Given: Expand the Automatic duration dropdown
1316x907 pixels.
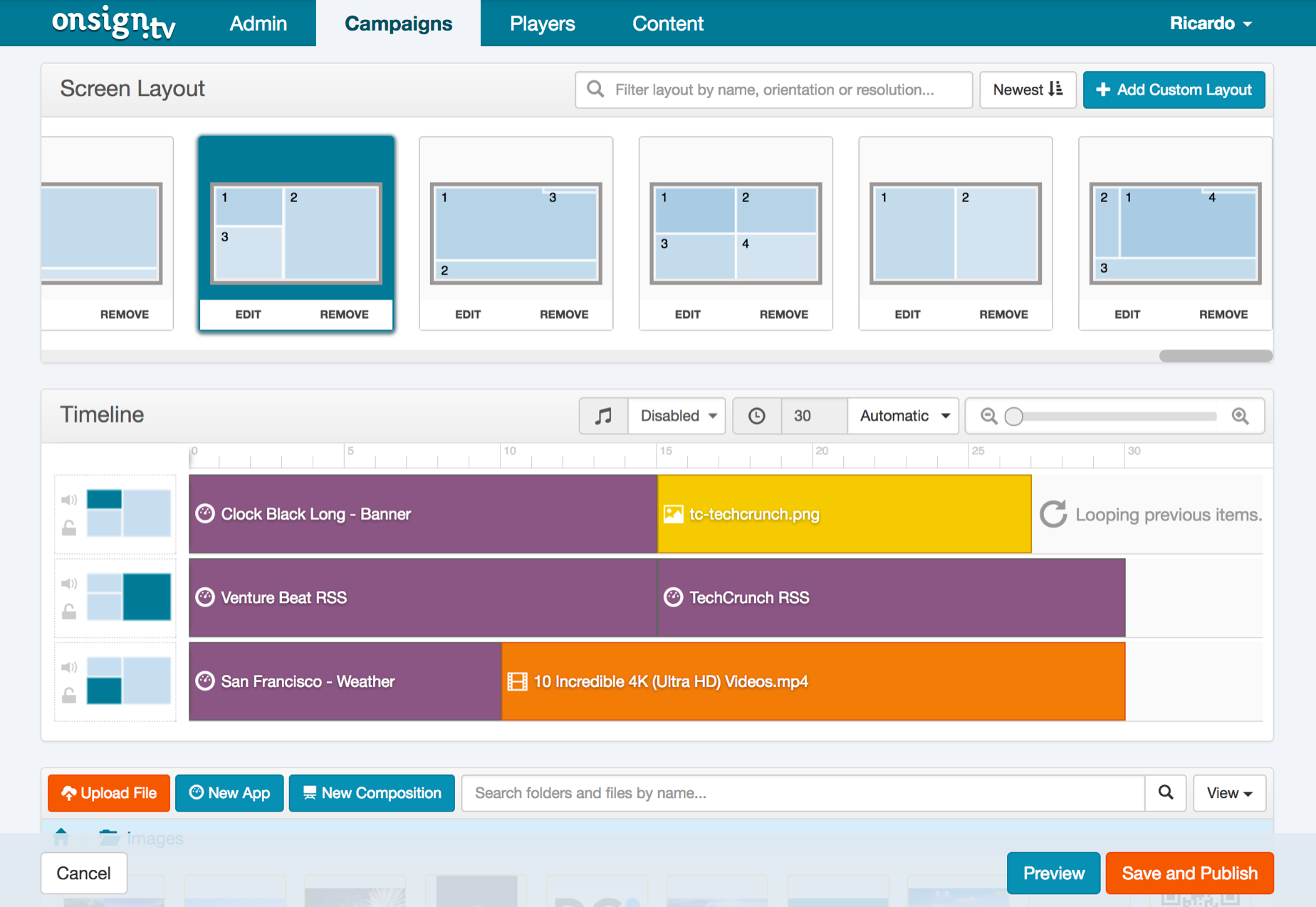Looking at the screenshot, I should tap(904, 416).
